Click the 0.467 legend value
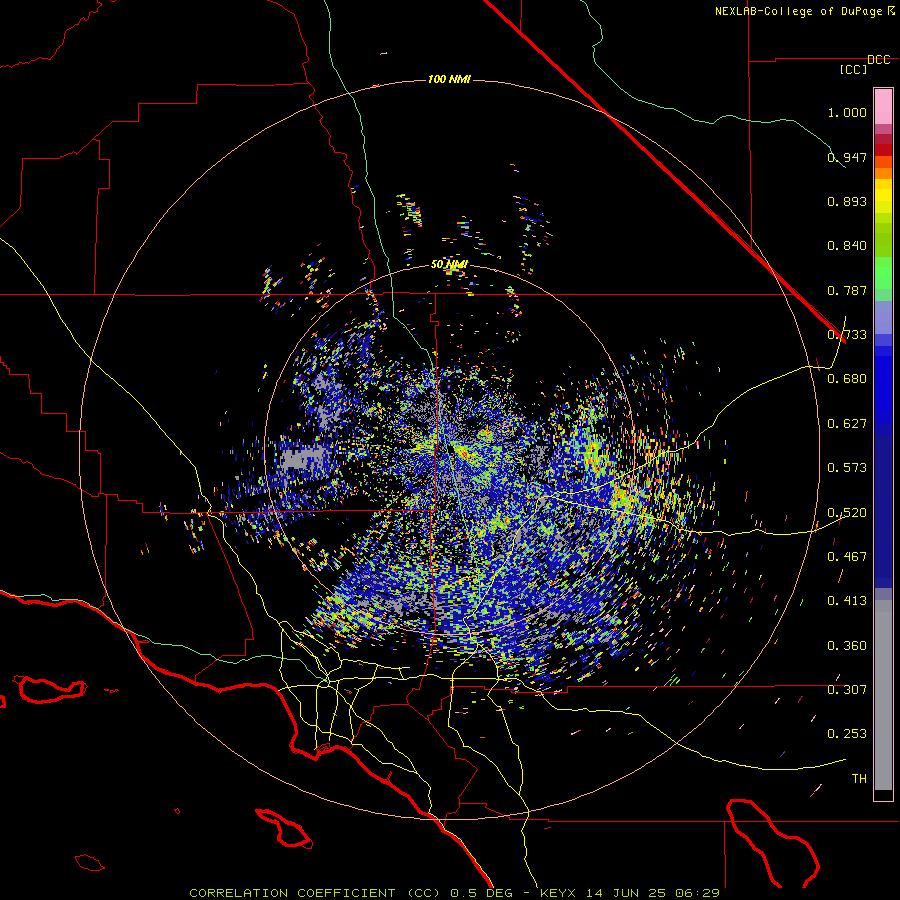The height and width of the screenshot is (900, 900). click(847, 557)
